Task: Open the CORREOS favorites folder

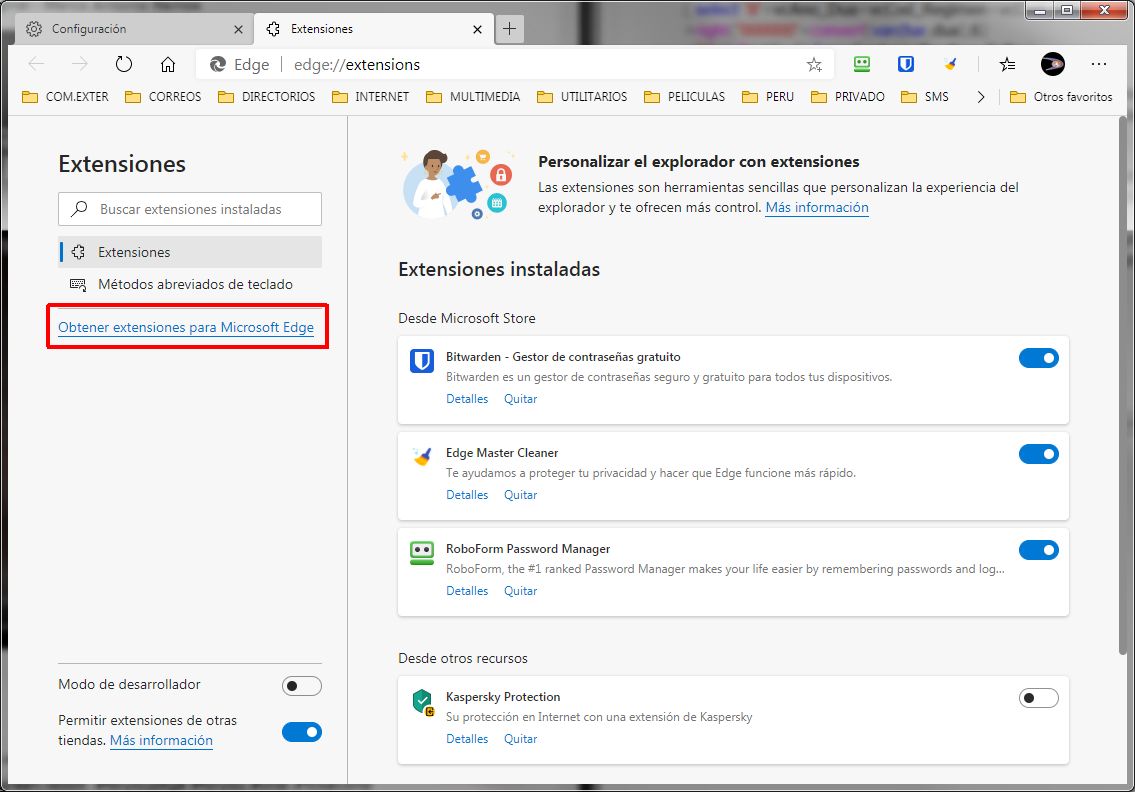Action: 163,96
